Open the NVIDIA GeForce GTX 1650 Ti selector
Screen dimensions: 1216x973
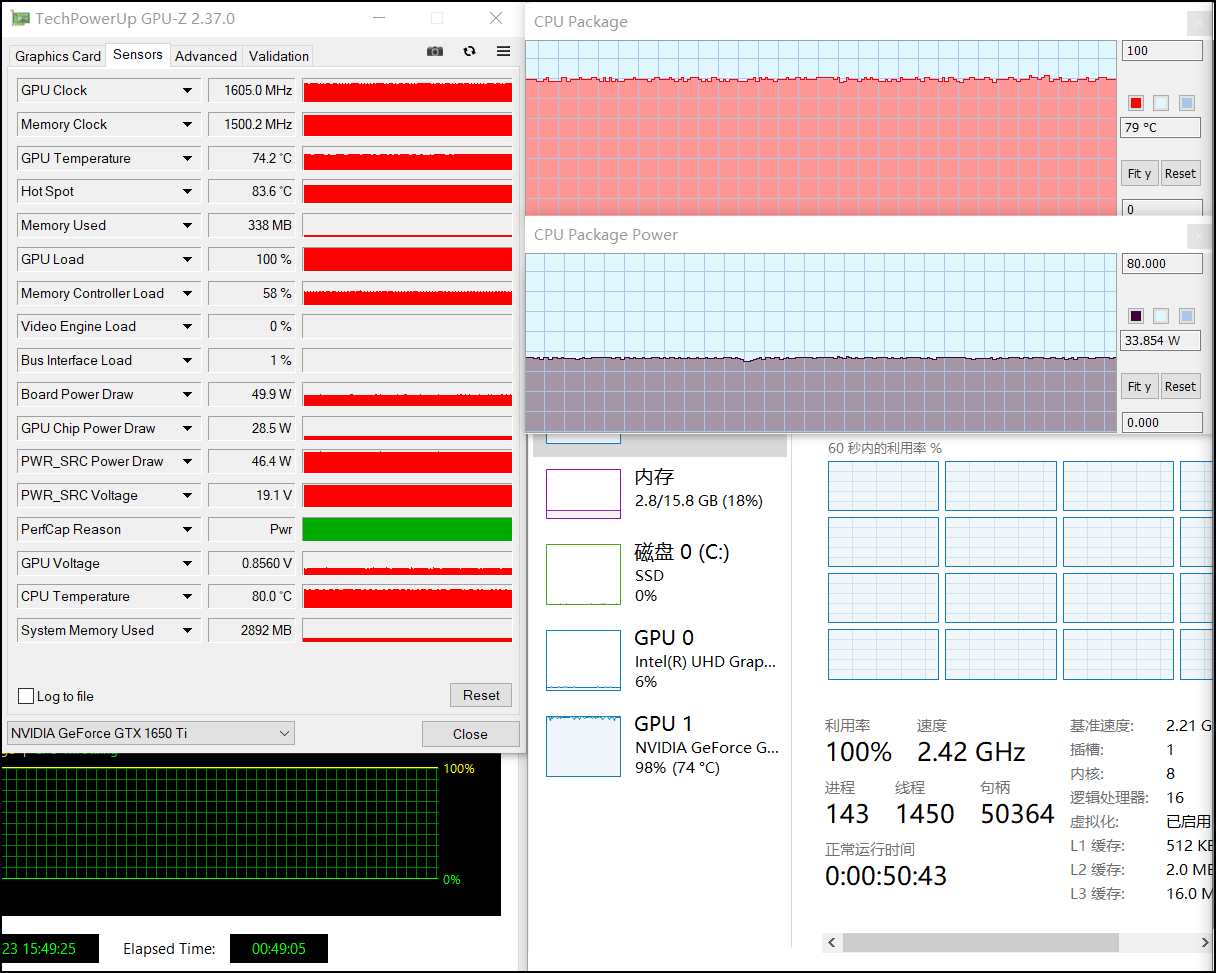point(150,733)
